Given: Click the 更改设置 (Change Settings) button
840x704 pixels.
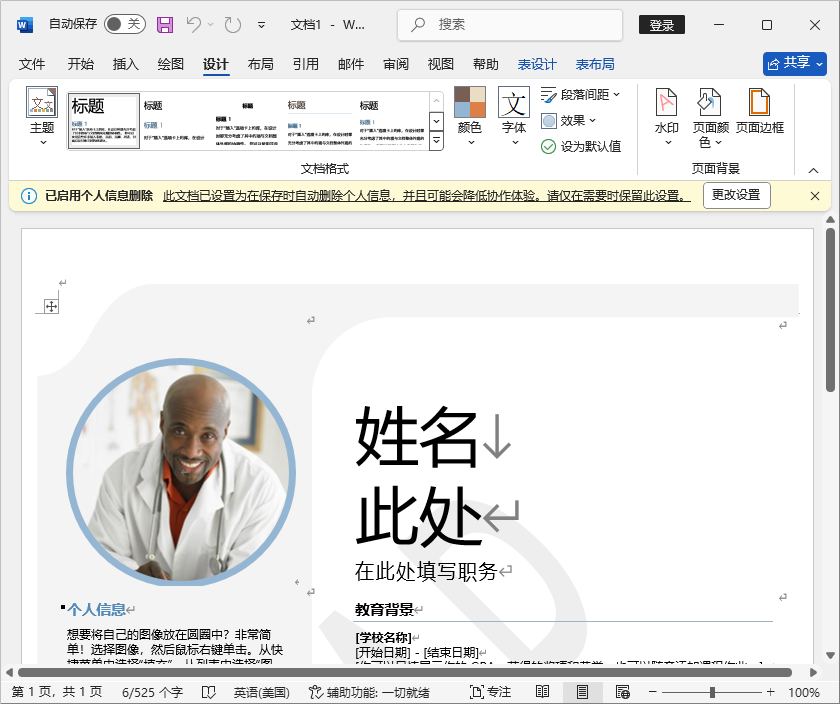Looking at the screenshot, I should coord(736,195).
